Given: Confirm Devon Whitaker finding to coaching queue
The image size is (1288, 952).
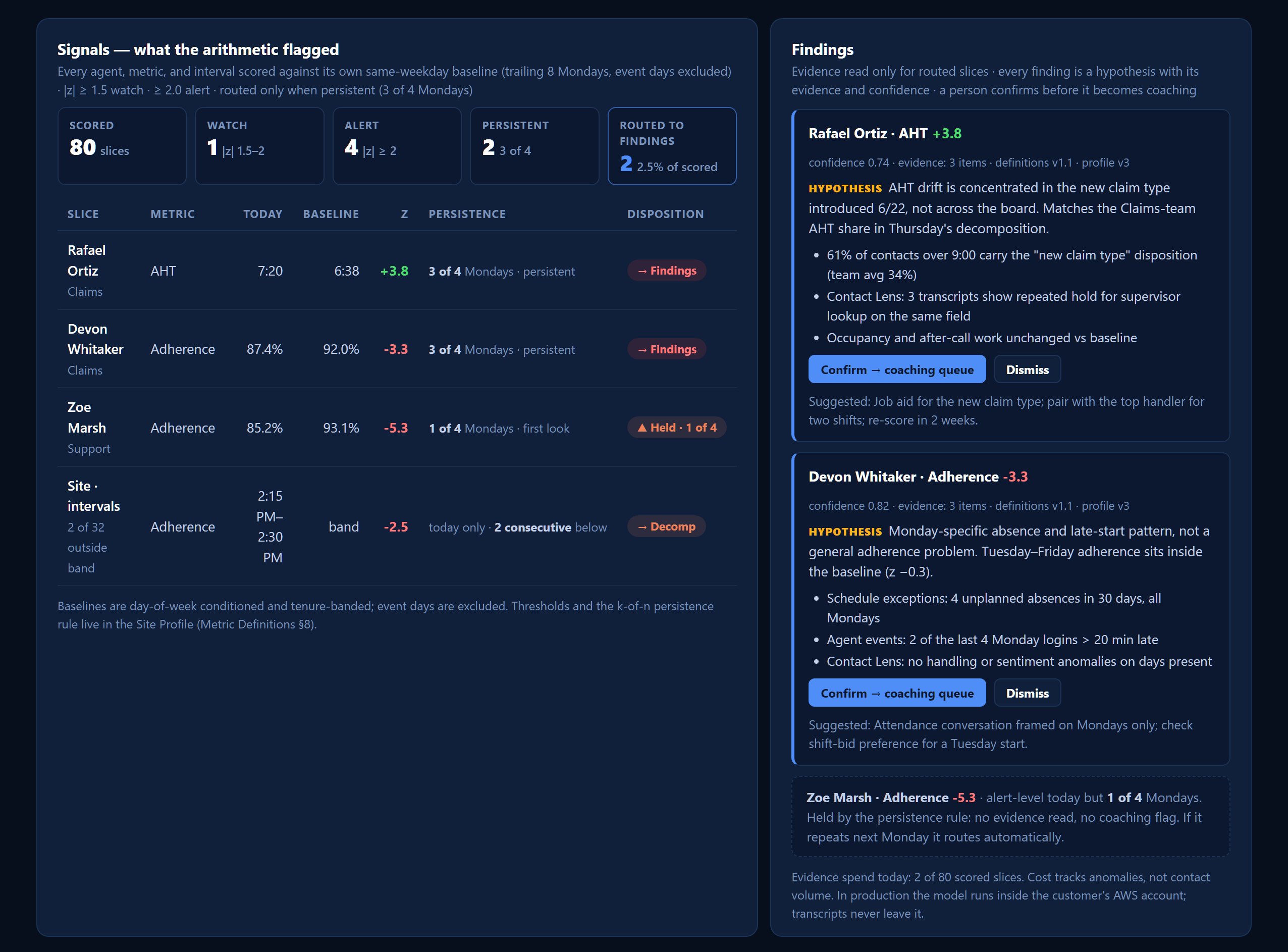Looking at the screenshot, I should (x=897, y=693).
